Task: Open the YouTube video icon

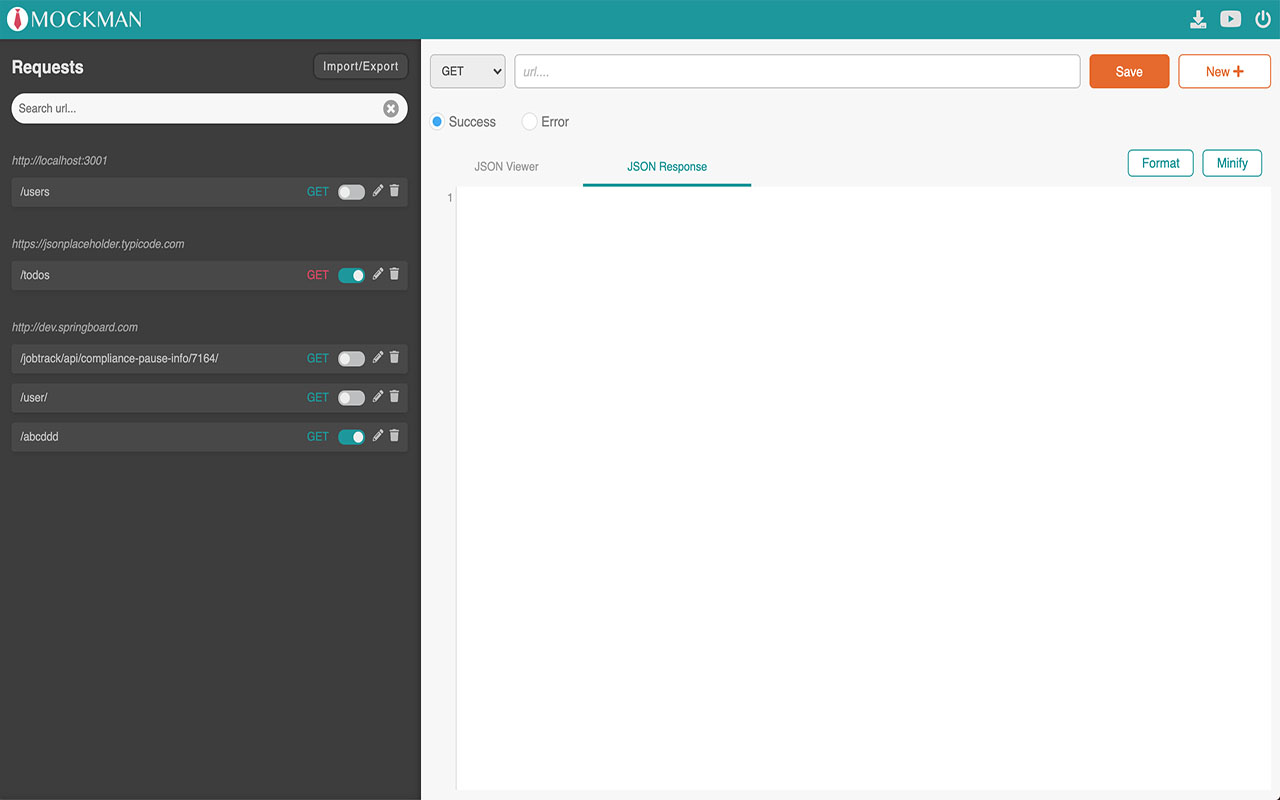Action: click(1231, 19)
